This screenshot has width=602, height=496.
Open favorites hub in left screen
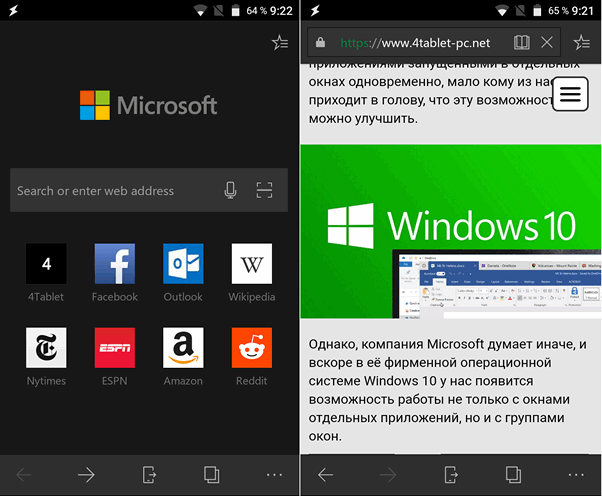[280, 43]
